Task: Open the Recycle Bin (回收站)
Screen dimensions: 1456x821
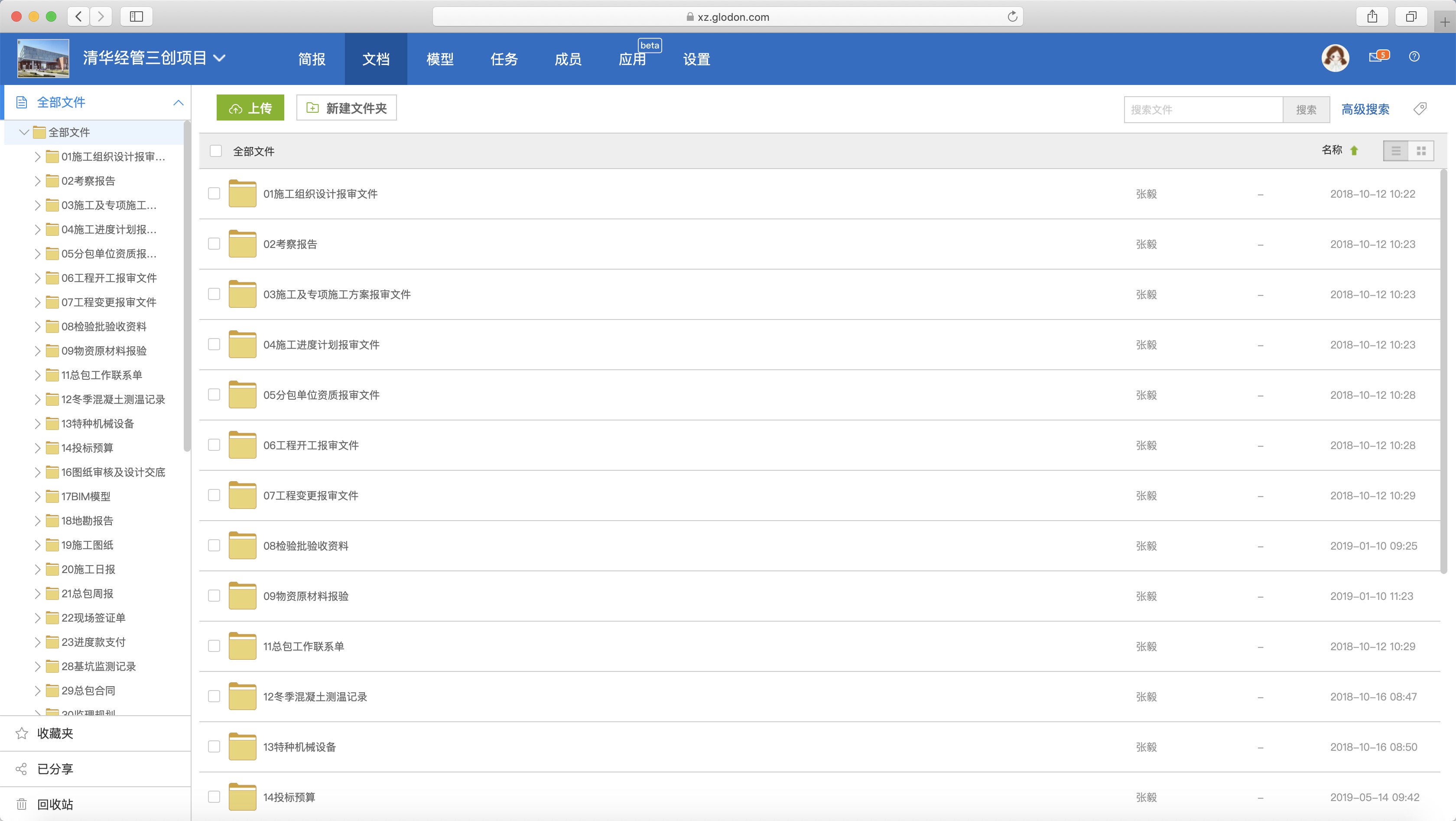Action: pos(55,804)
